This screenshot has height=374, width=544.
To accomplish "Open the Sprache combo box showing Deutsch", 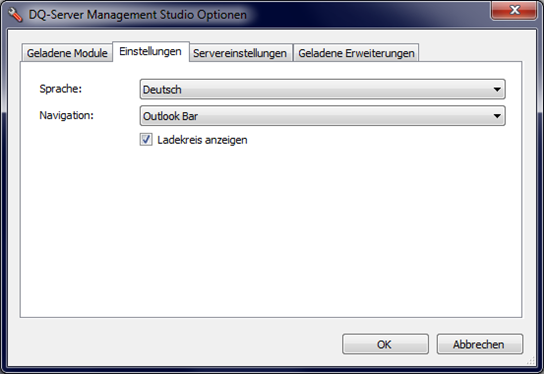I will click(x=322, y=89).
